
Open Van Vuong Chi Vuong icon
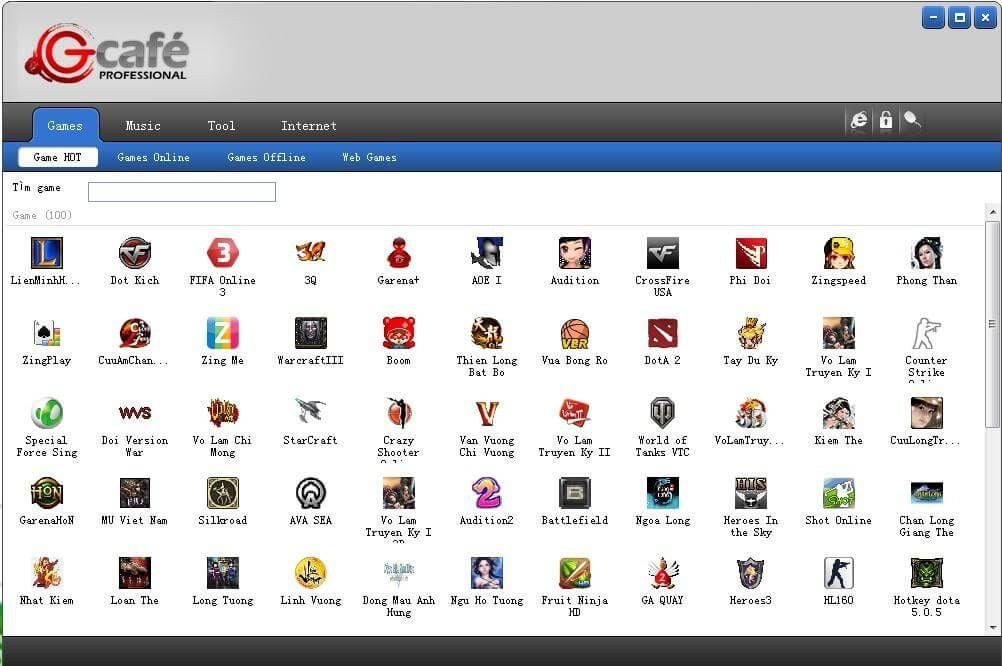[x=486, y=413]
